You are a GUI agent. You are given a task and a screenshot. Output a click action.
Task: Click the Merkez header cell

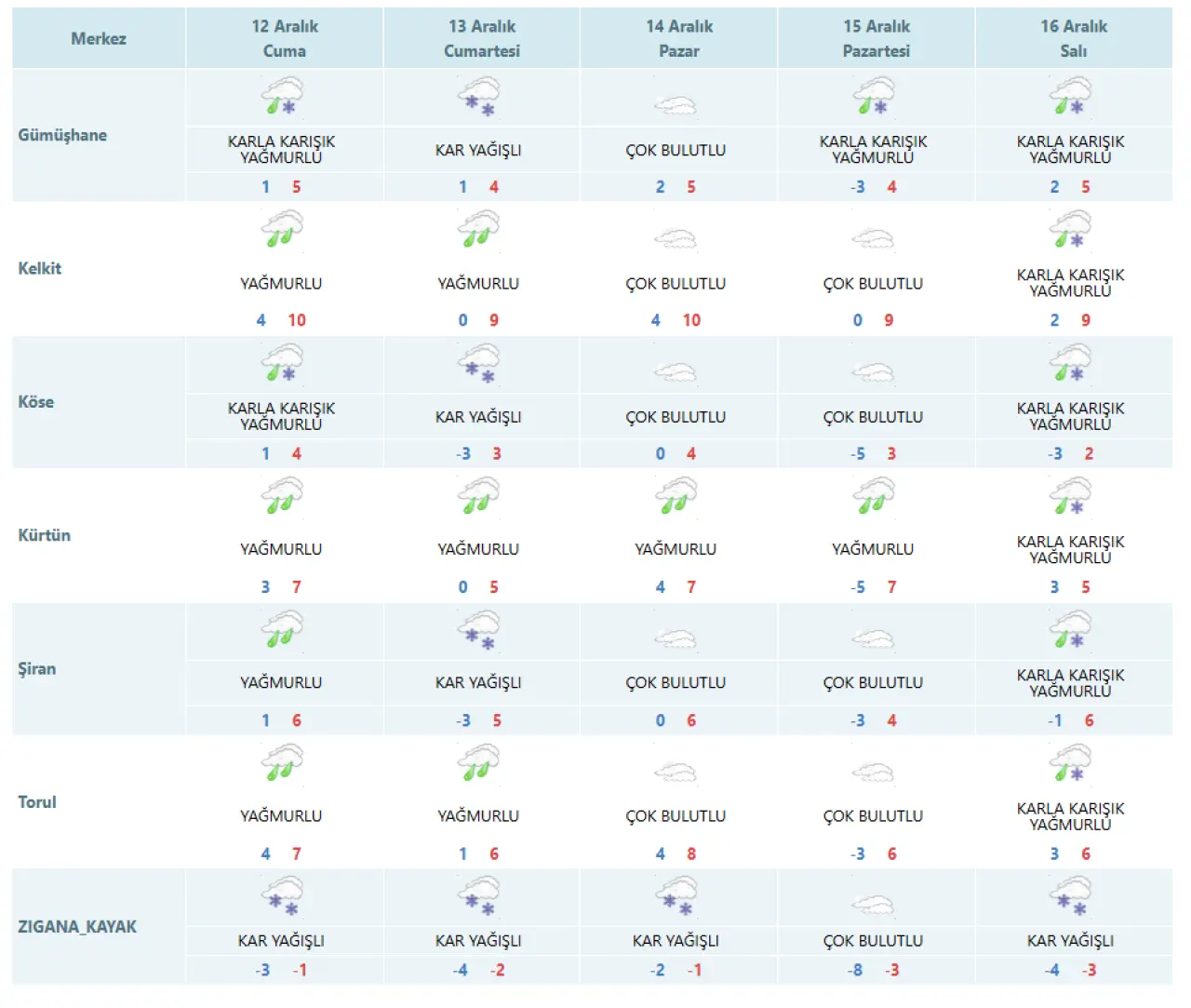tap(99, 38)
